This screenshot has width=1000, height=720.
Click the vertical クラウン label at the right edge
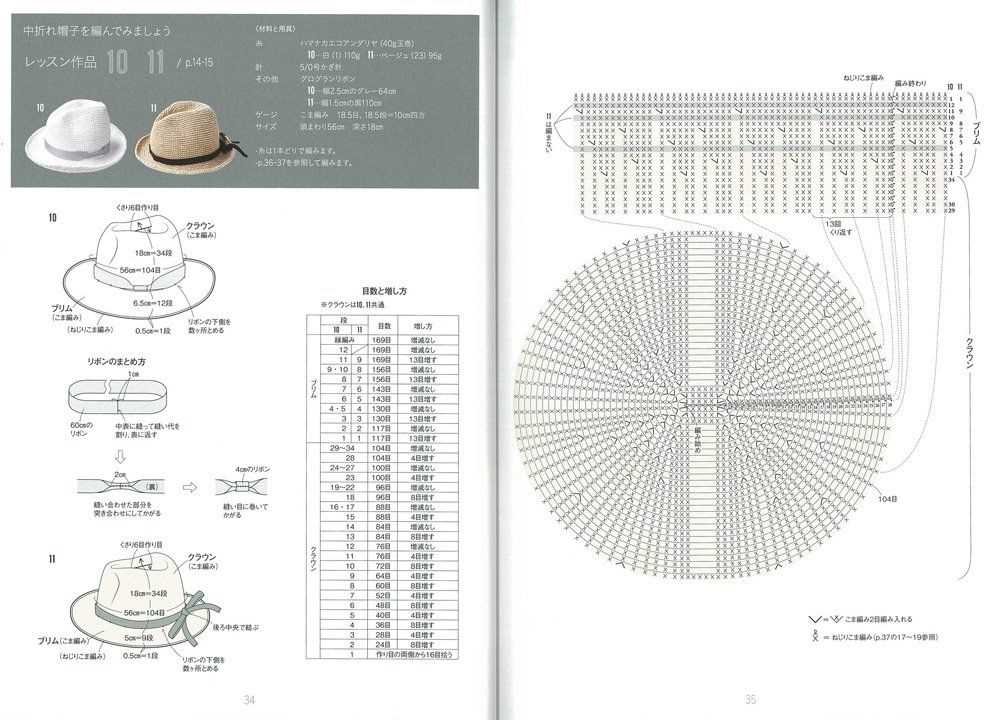pos(969,353)
